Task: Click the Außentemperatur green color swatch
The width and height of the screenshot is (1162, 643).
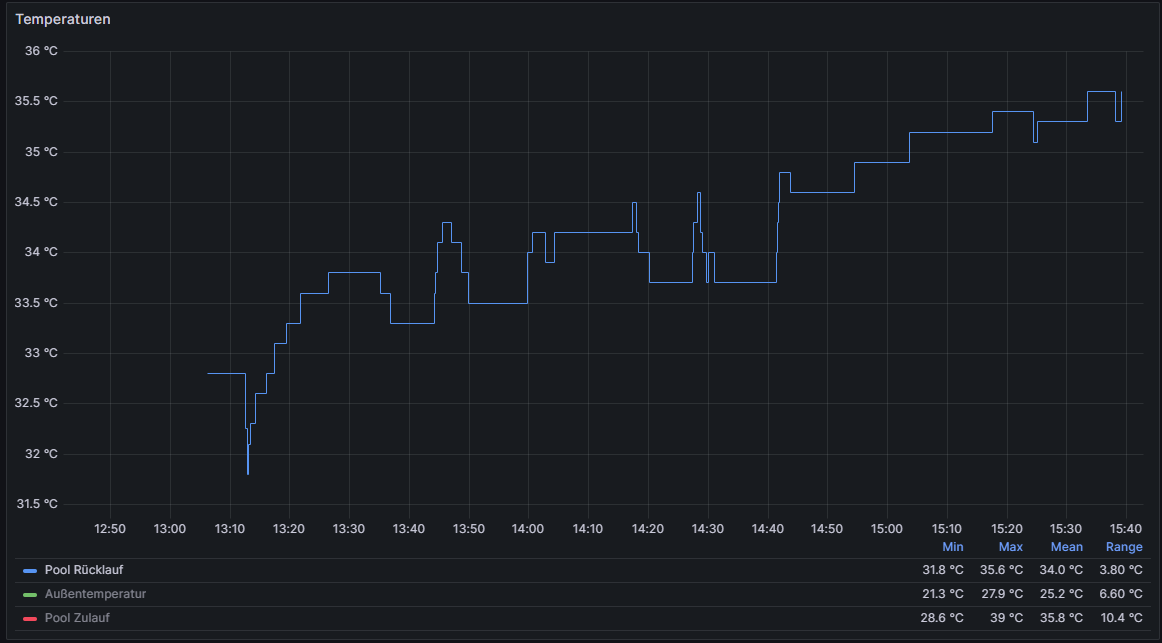Action: click(30, 594)
